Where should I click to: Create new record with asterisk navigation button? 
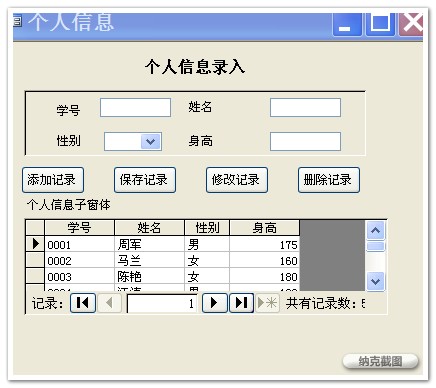pos(267,303)
